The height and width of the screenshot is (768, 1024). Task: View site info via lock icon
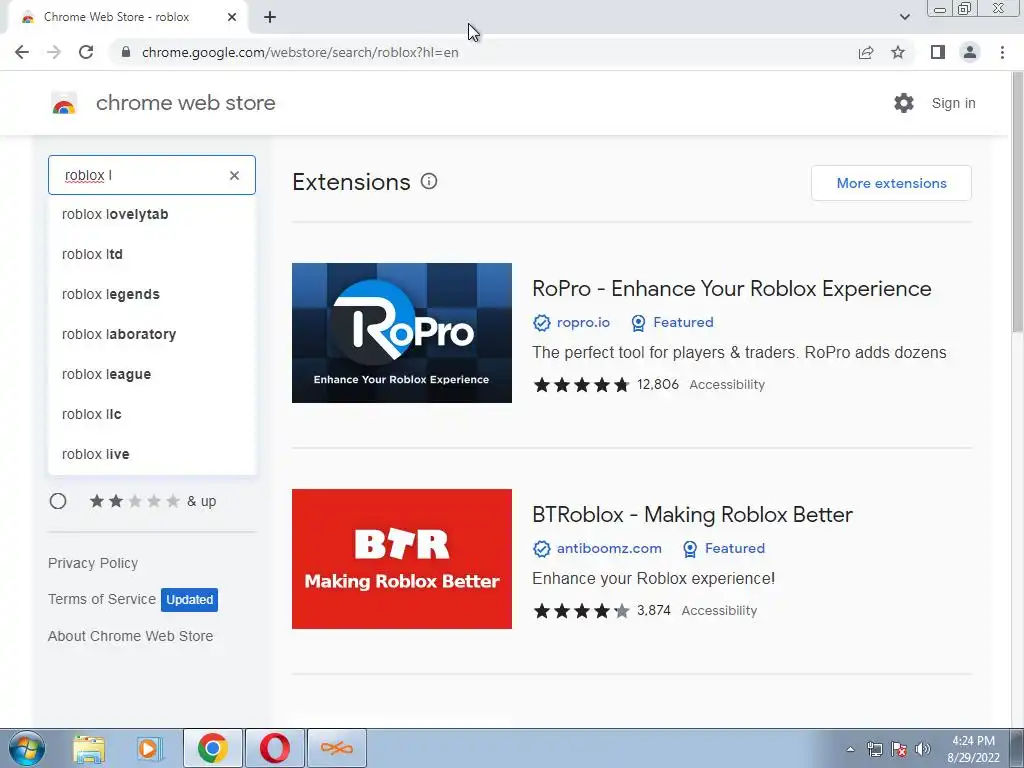coord(126,52)
